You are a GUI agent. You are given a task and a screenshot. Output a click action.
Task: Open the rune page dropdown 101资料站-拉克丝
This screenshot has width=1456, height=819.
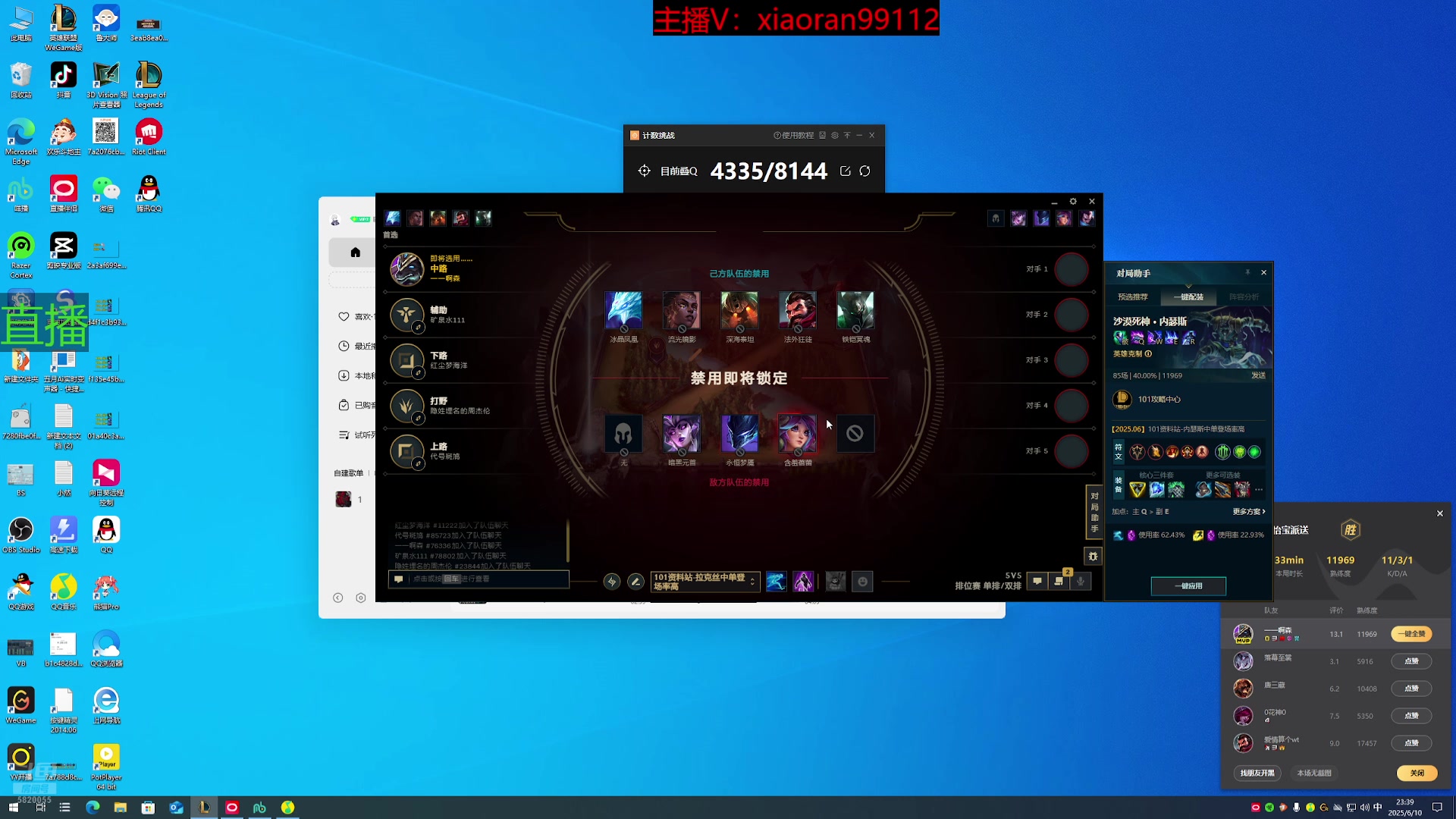pos(704,582)
